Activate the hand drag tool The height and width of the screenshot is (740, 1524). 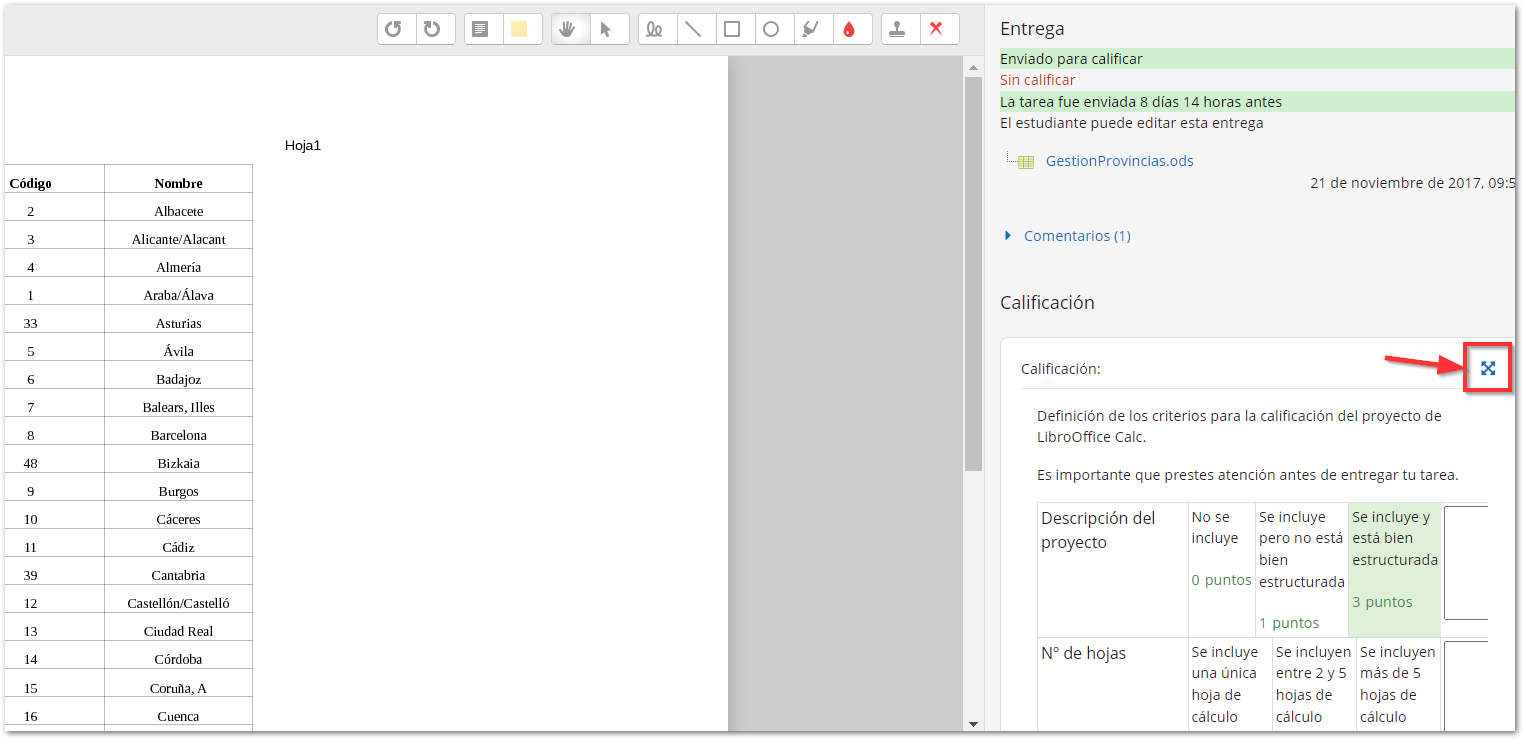click(x=568, y=29)
